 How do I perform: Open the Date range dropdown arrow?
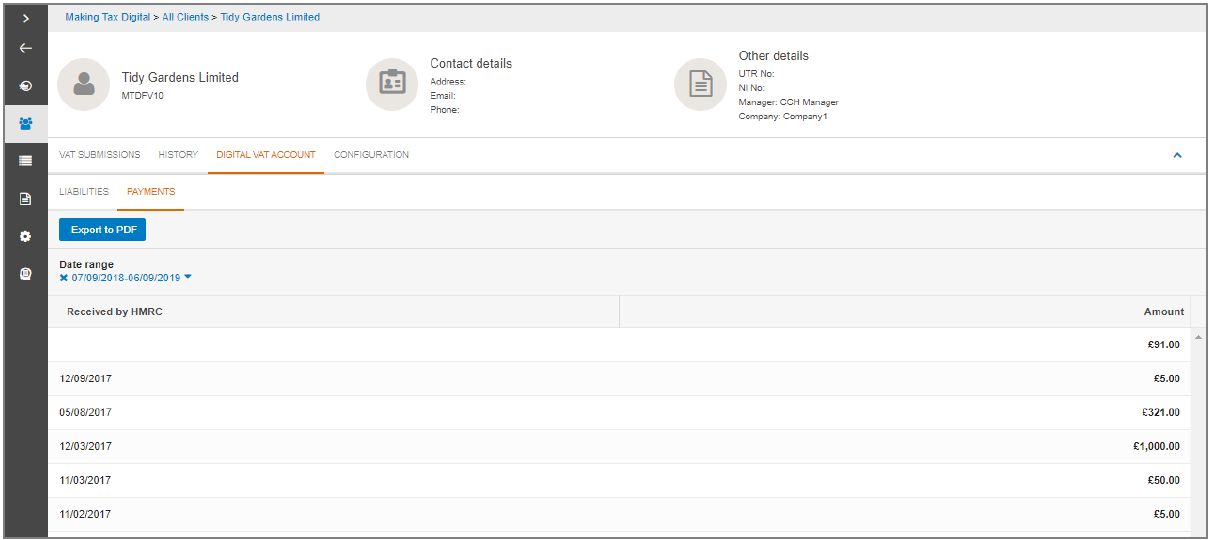(188, 278)
